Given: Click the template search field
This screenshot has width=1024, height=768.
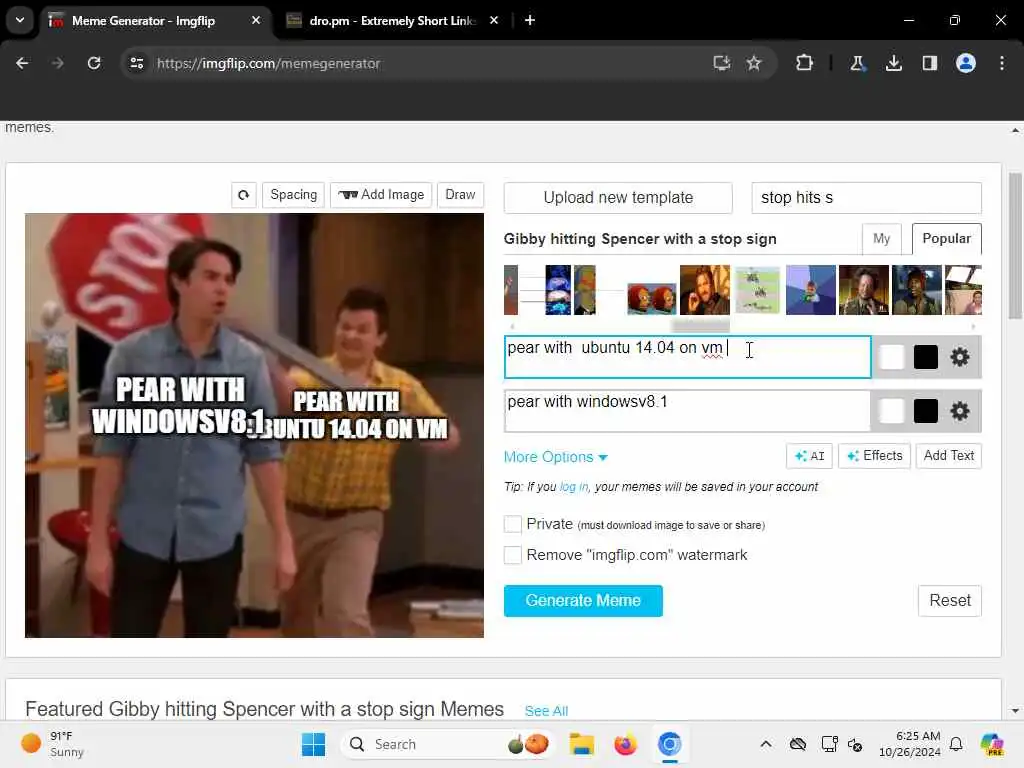Looking at the screenshot, I should point(866,197).
